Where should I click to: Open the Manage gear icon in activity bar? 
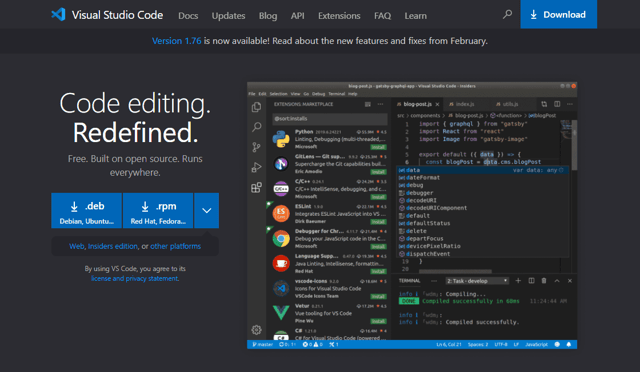256,330
